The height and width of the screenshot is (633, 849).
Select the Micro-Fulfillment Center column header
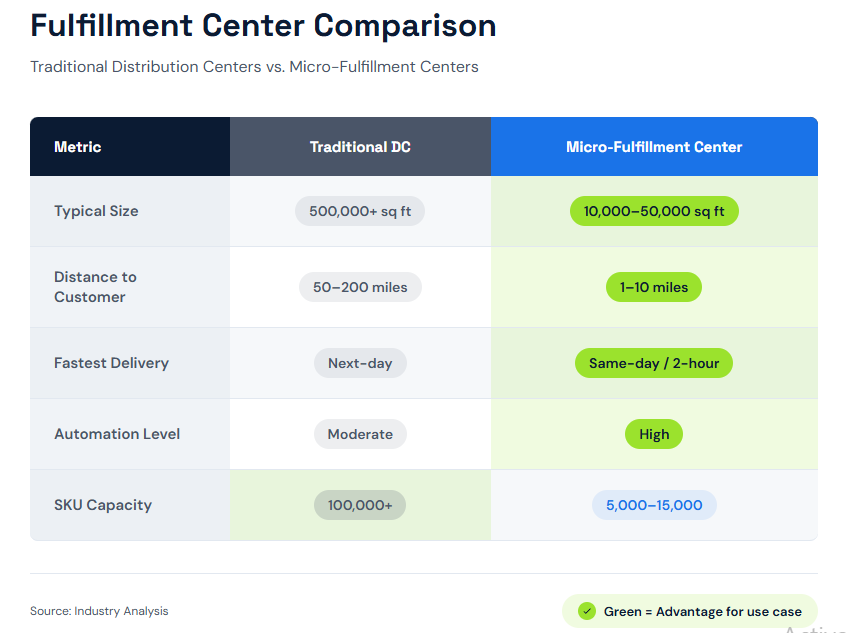pyautogui.click(x=654, y=147)
